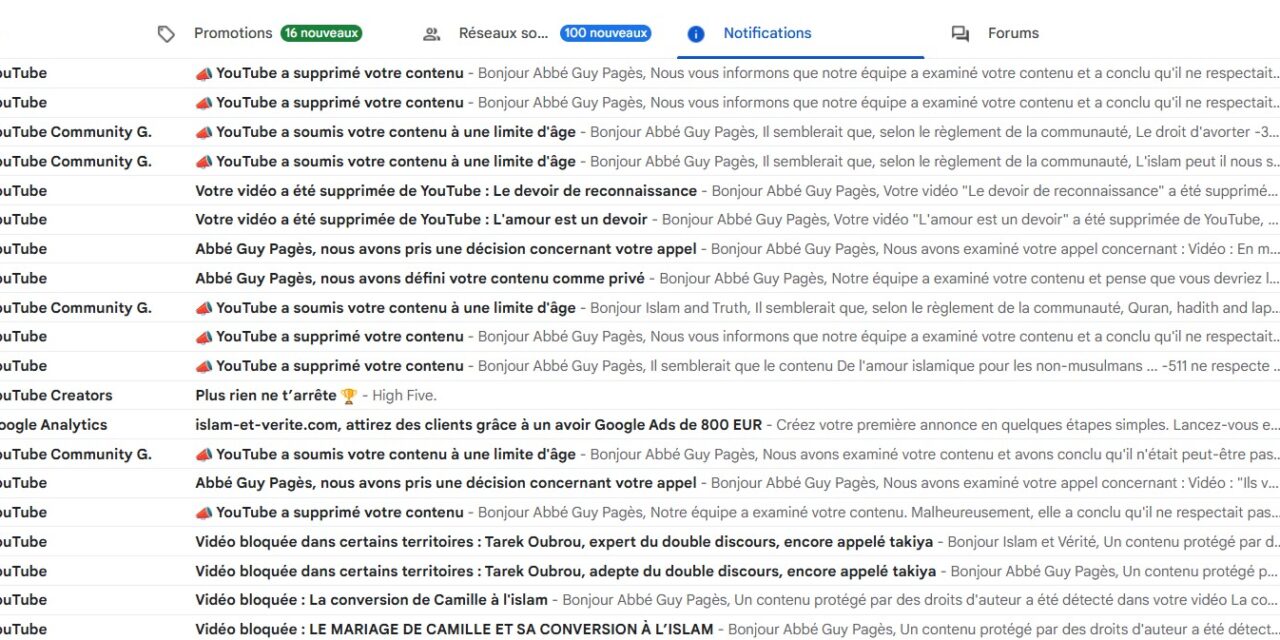The width and height of the screenshot is (1280, 640).
Task: Open email 'Le devoir de reconnaissance' video removed
Action: click(x=640, y=191)
